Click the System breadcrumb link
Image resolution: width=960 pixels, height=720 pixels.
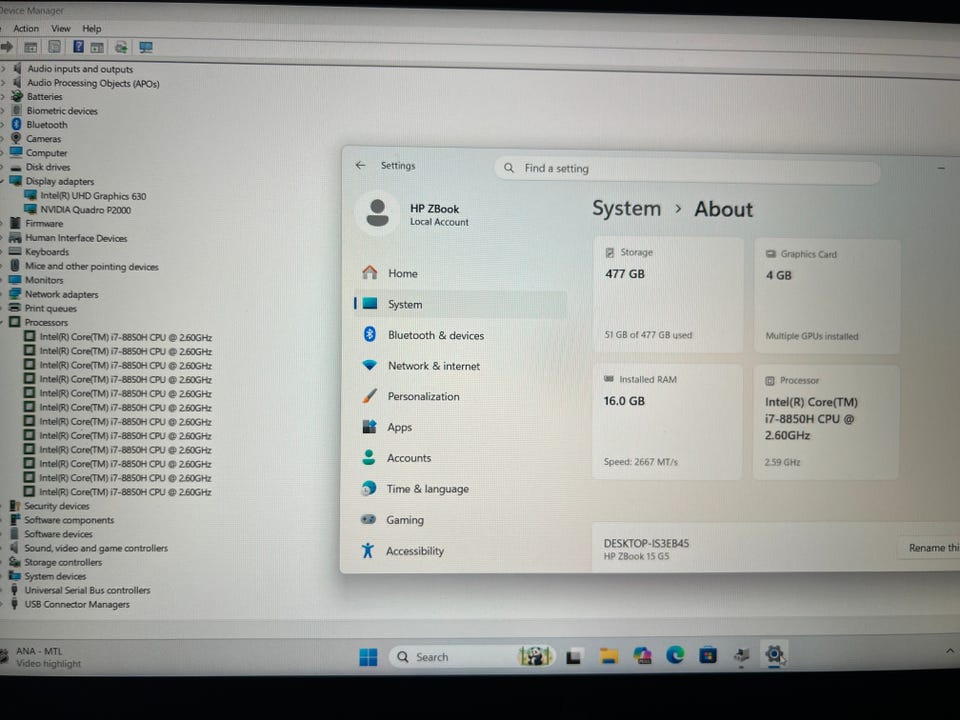[x=626, y=208]
